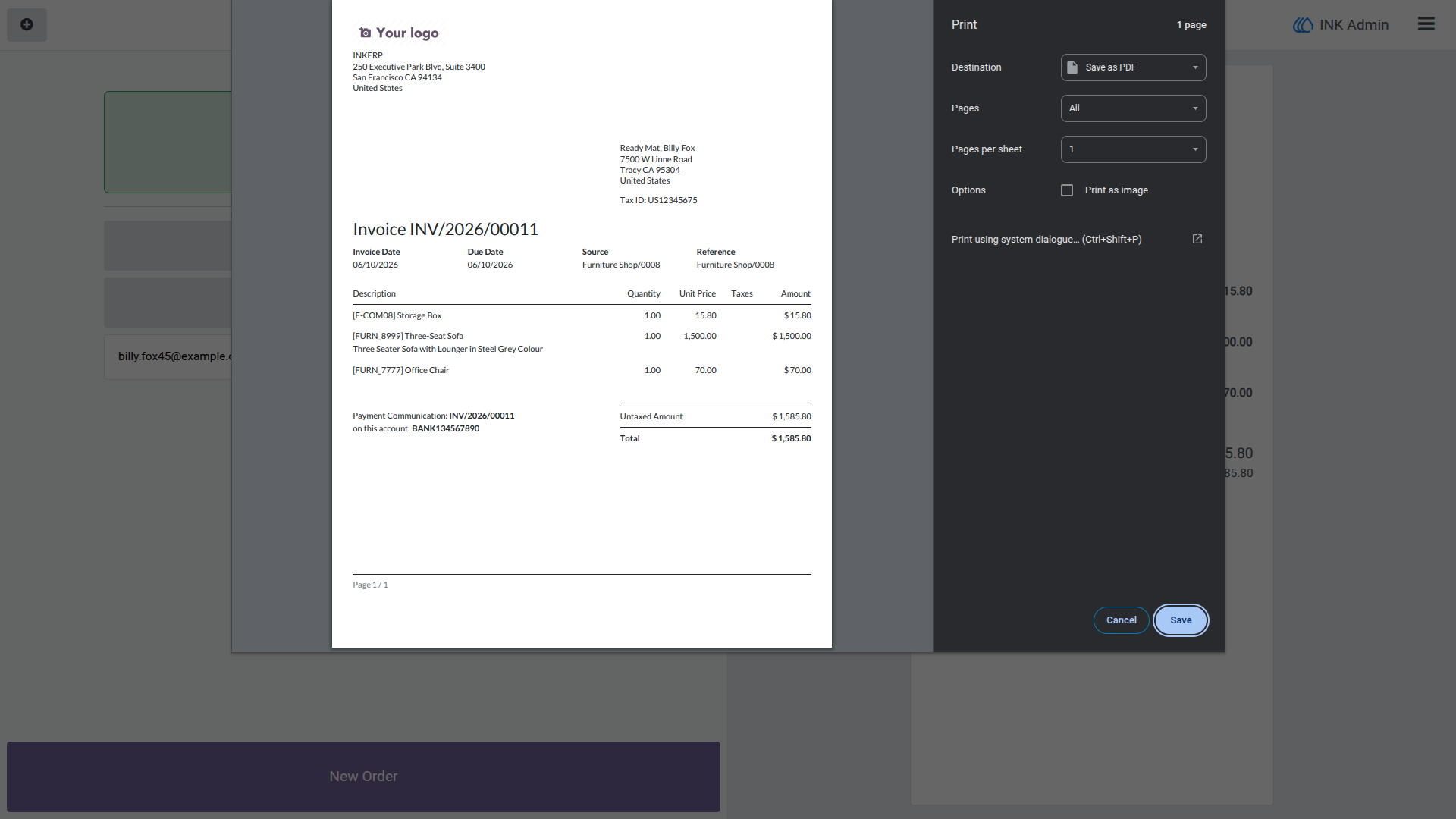Click the Due Date 06/10/2026 value
Viewport: 1456px width, 819px height.
pyautogui.click(x=490, y=265)
